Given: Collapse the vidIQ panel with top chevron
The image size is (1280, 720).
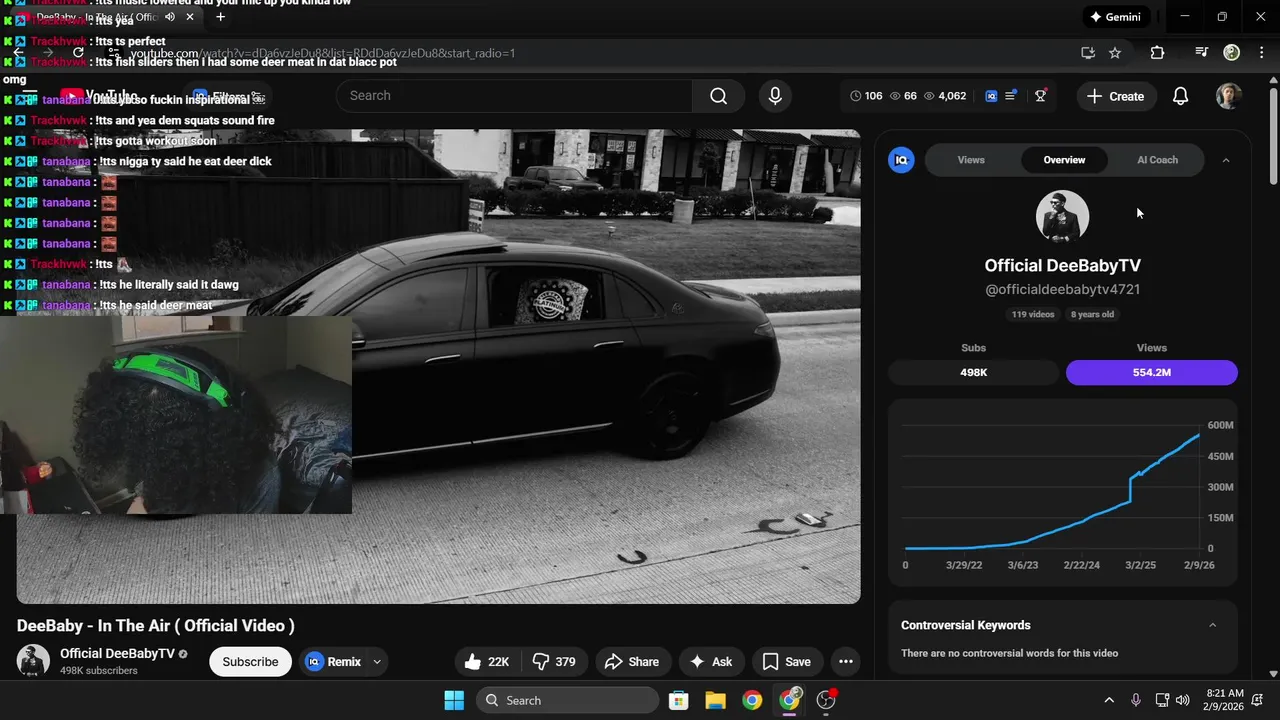Looking at the screenshot, I should 1226,160.
